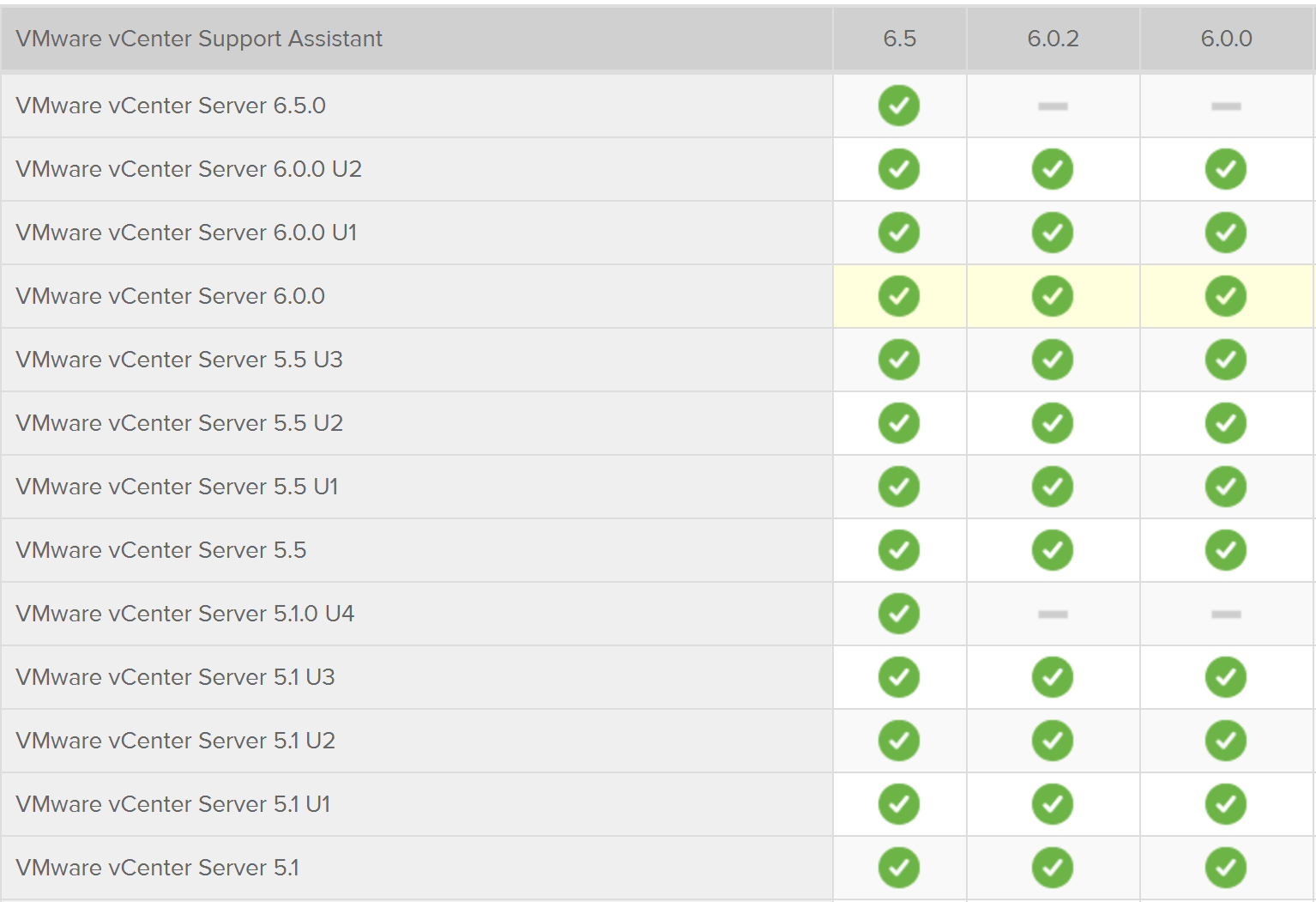This screenshot has height=902, width=1316.
Task: Click the 6.0.2 checkmark for vCenter Server 5.1 U2
Action: pyautogui.click(x=1053, y=741)
